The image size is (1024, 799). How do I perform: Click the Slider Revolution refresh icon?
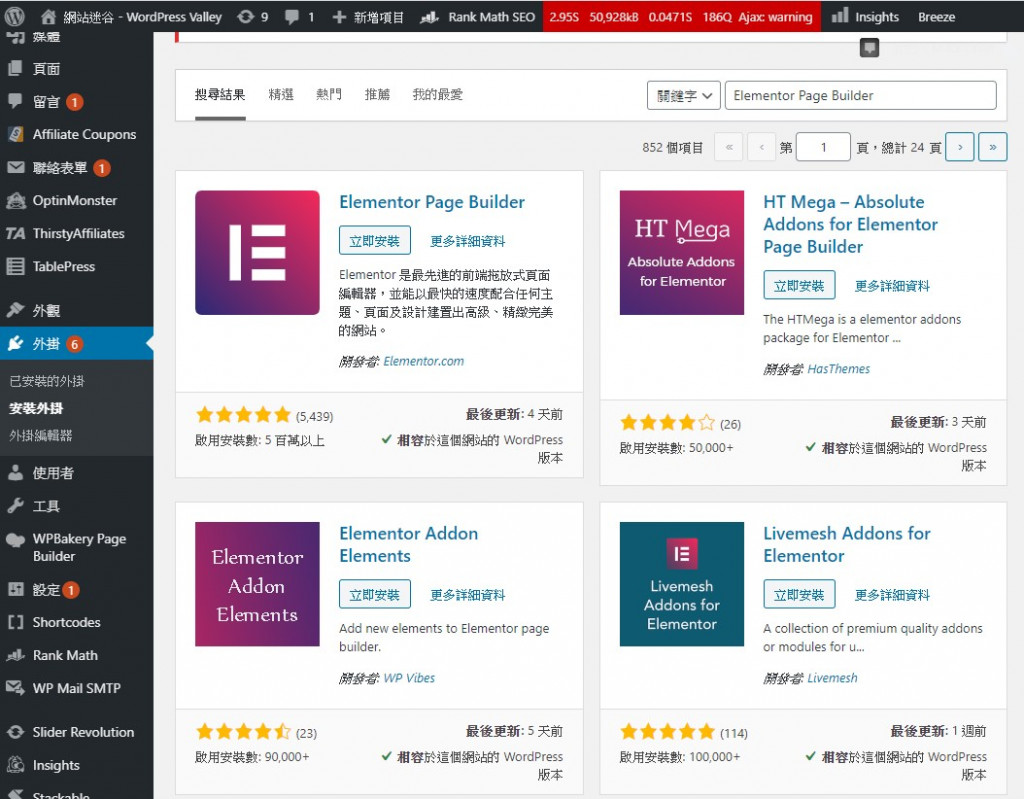tap(15, 732)
